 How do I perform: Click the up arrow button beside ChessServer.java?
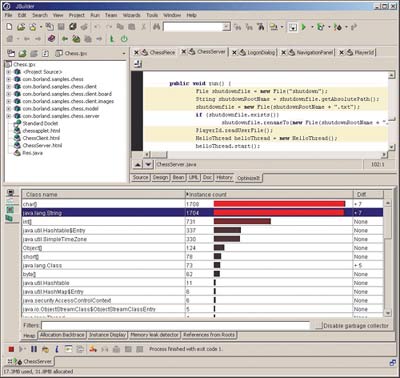click(137, 164)
